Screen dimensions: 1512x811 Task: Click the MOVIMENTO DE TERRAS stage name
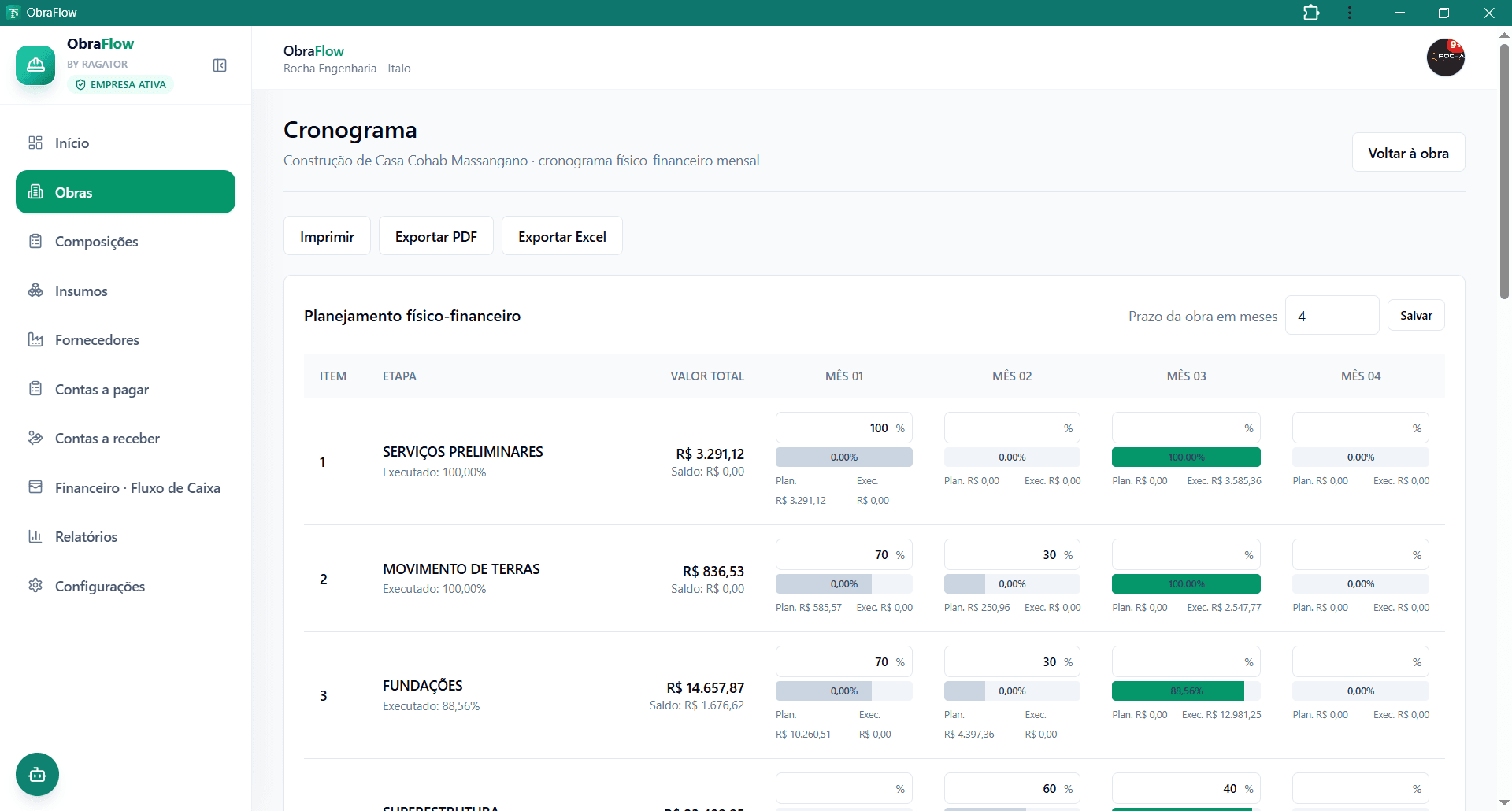[461, 568]
